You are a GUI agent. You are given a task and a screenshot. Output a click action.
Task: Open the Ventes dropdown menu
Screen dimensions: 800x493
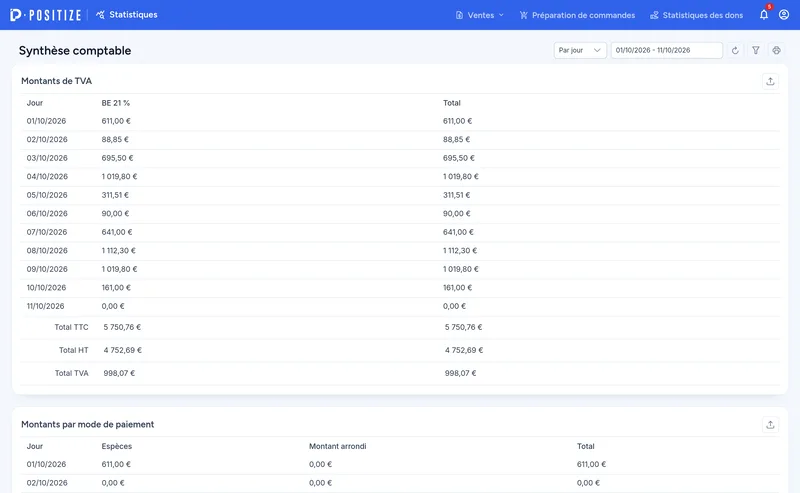point(480,15)
